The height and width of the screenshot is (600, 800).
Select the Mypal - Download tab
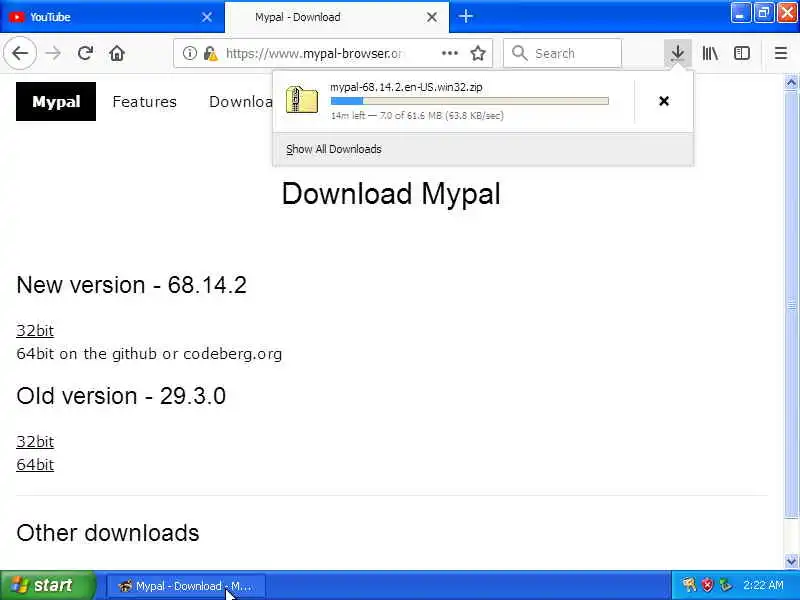coord(337,17)
